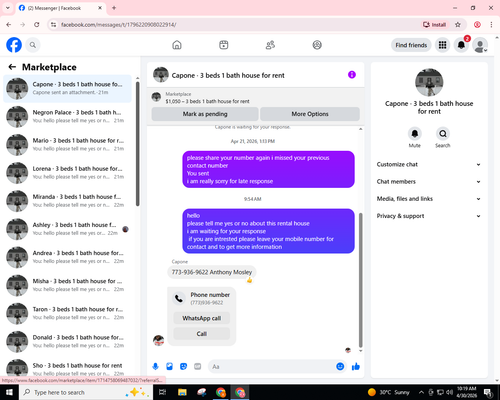Viewport: 500px width, 400px height.
Task: Open Lorena conversation in list
Action: pos(67,173)
